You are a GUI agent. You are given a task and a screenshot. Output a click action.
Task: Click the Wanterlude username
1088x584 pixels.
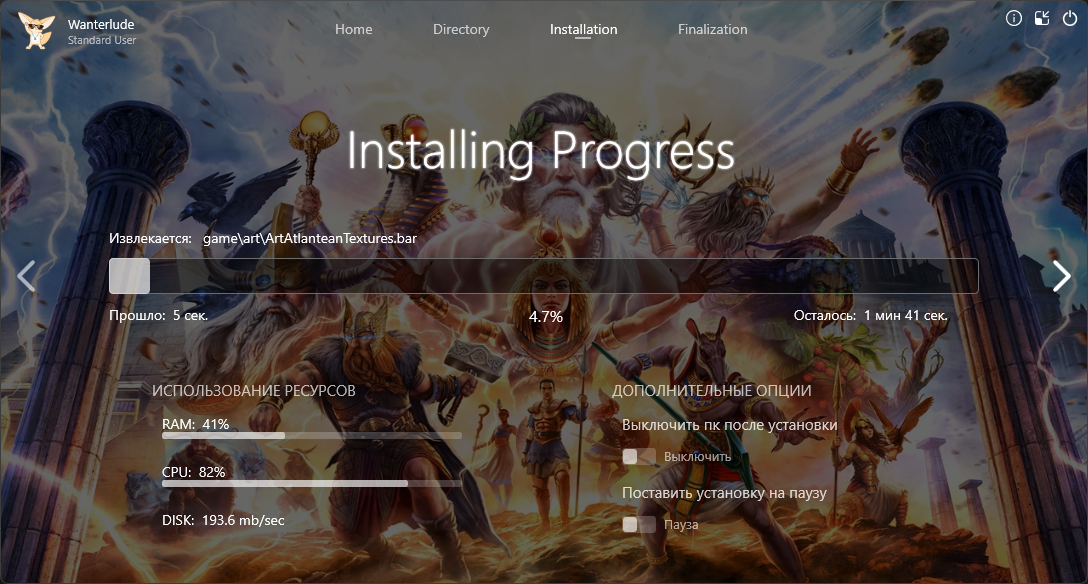click(101, 24)
